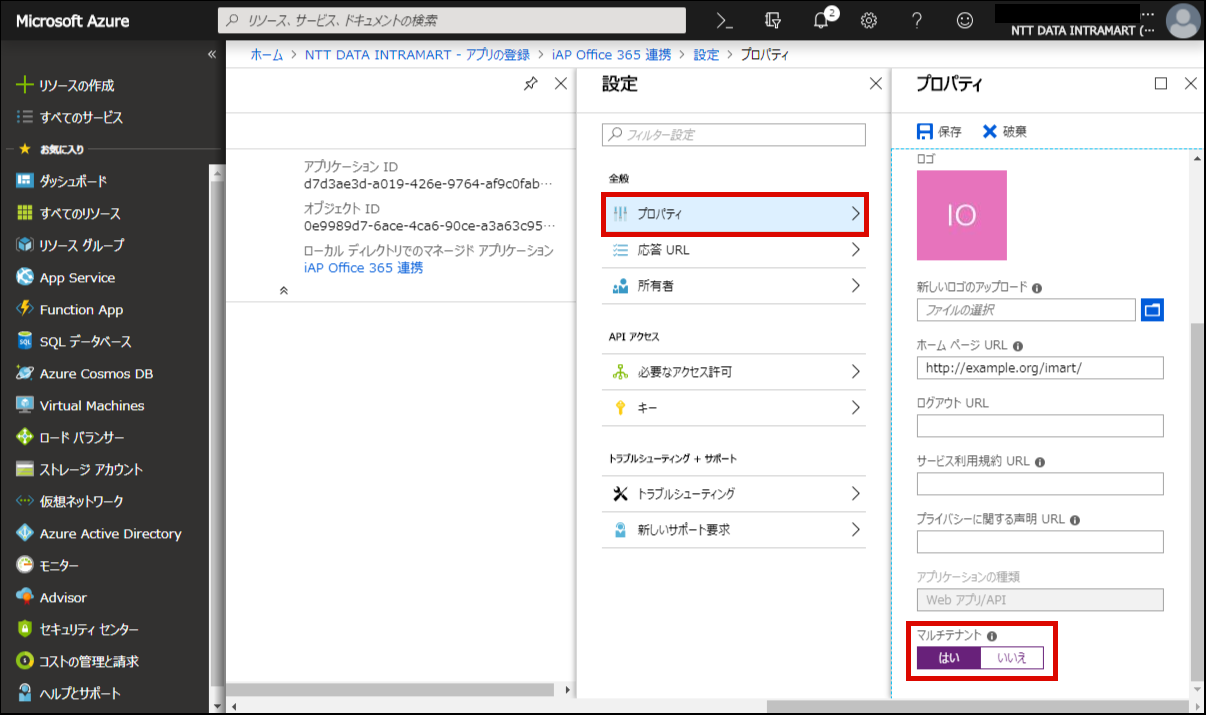This screenshot has height=715, width=1206.
Task: Open Cloud Shell from the top bar
Action: [725, 20]
